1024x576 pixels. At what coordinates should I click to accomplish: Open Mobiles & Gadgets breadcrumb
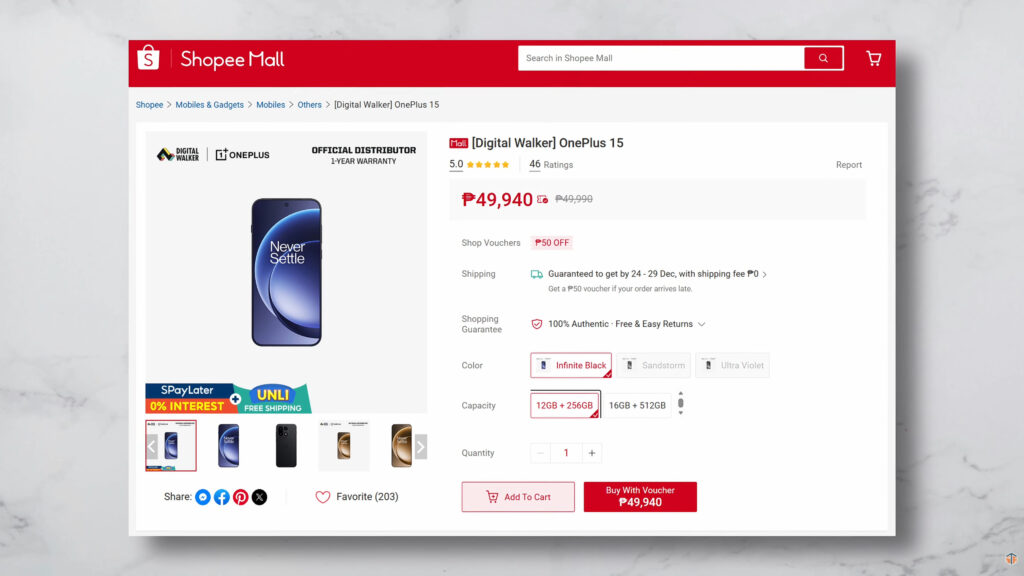click(x=209, y=105)
